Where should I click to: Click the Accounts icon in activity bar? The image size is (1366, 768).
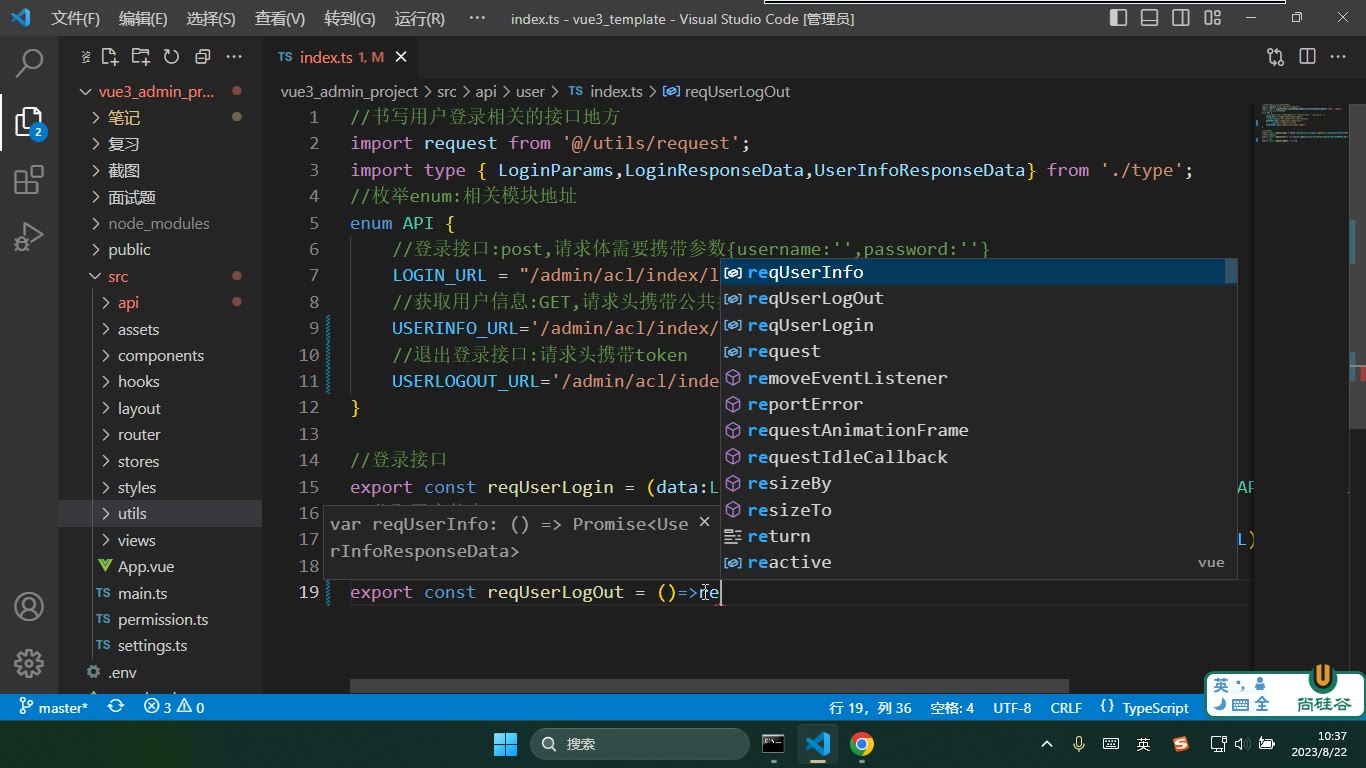(29, 607)
